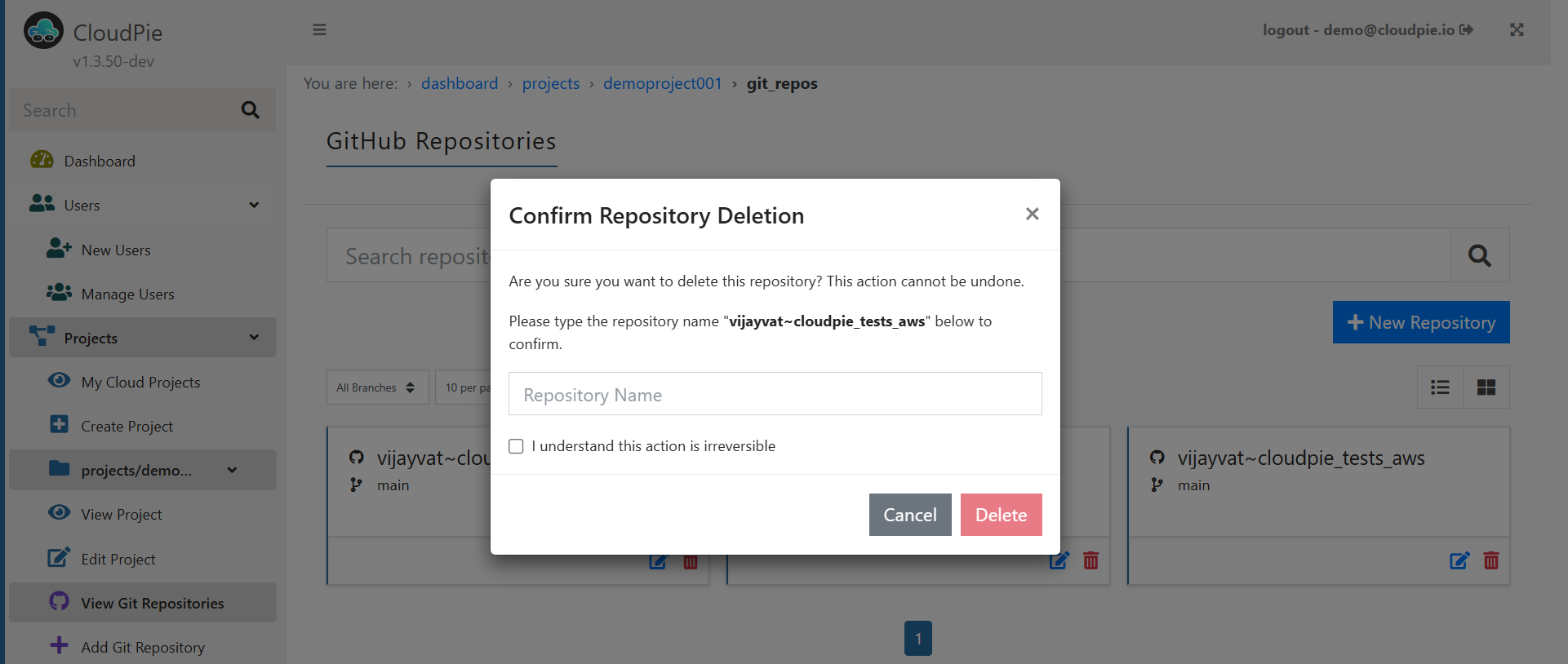Click the View Project eye icon

tap(59, 512)
